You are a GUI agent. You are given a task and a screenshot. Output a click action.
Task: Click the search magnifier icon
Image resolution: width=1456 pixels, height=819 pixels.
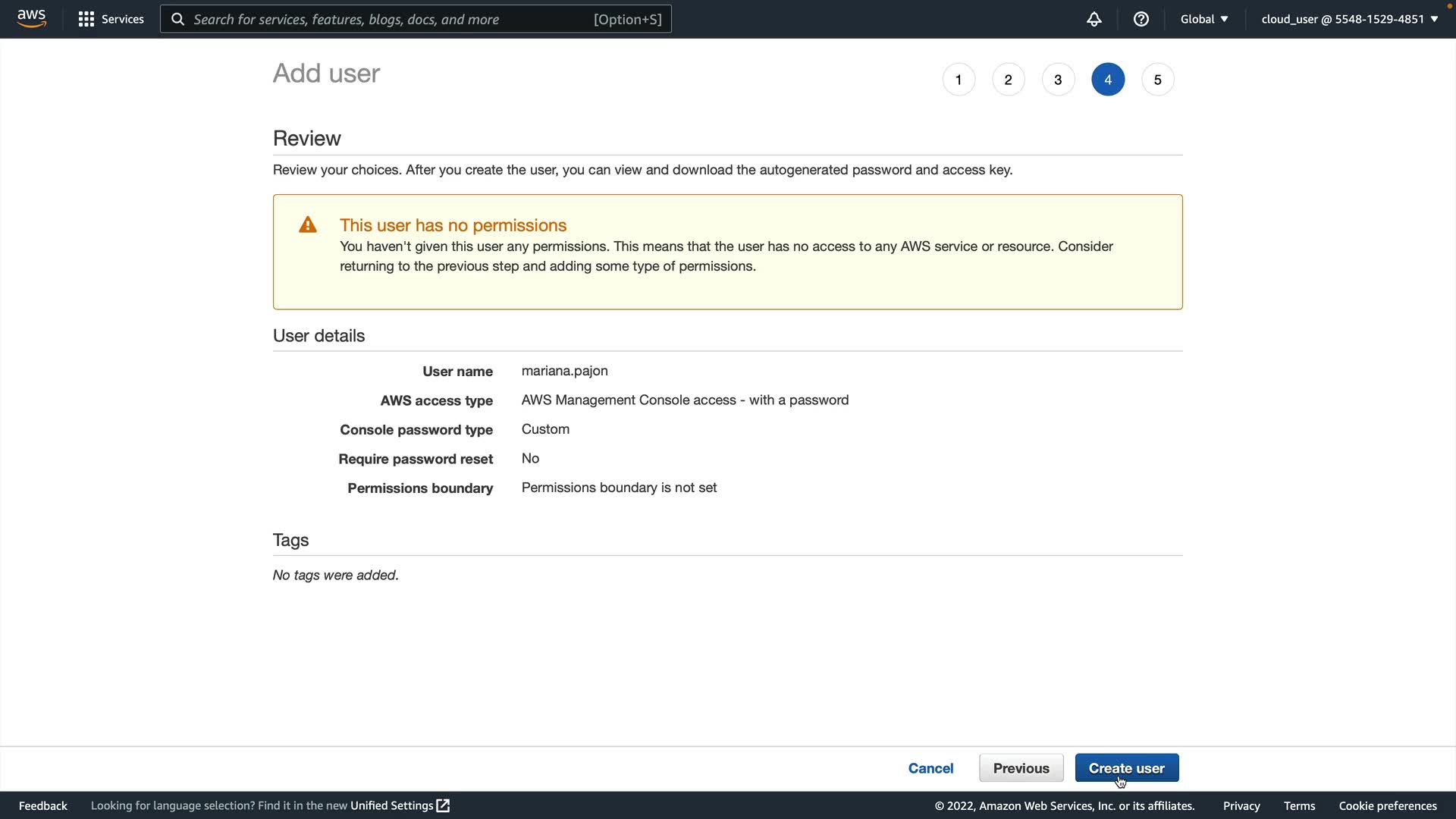point(177,19)
